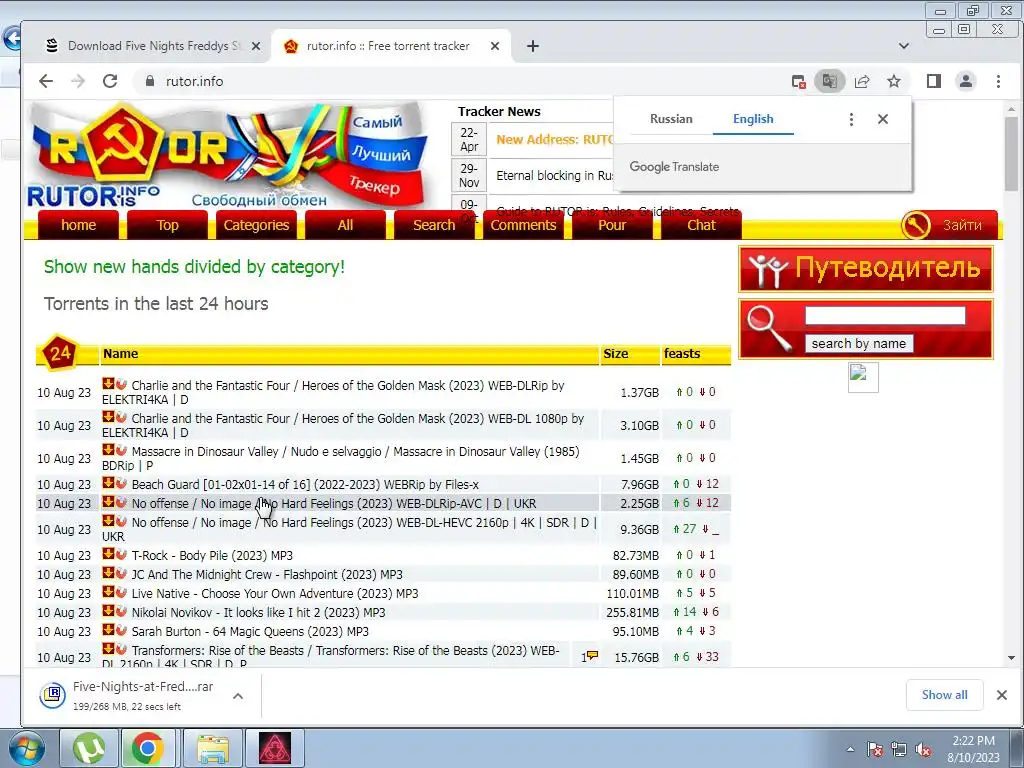Viewport: 1024px width, 768px height.
Task: Open the home menu item
Action: click(x=78, y=225)
